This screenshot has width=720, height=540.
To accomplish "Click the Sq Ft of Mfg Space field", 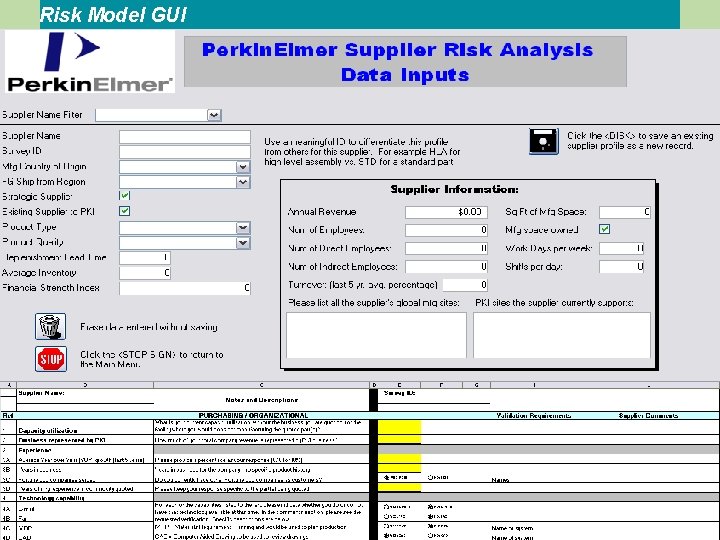I will [x=625, y=212].
